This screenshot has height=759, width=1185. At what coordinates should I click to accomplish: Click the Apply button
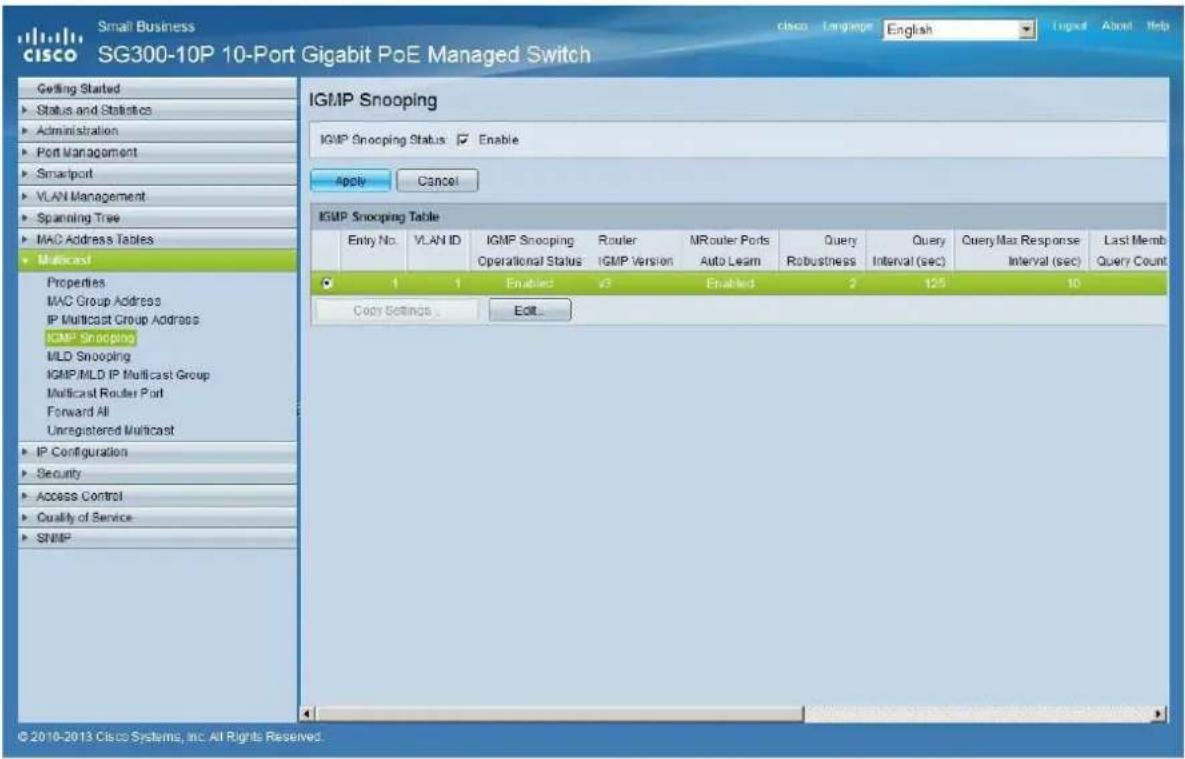tap(351, 181)
